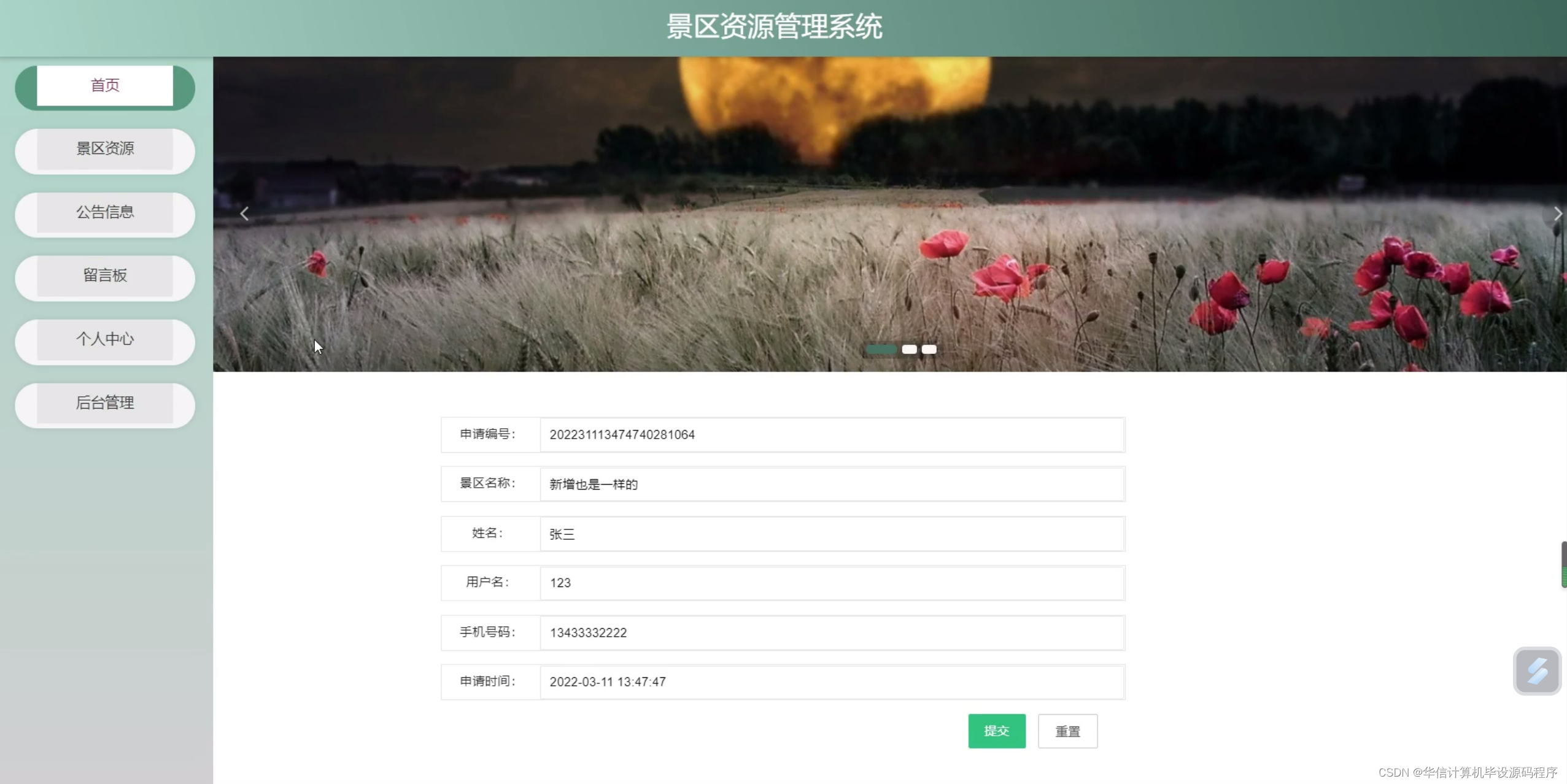Navigate to 留言板 page

[105, 276]
